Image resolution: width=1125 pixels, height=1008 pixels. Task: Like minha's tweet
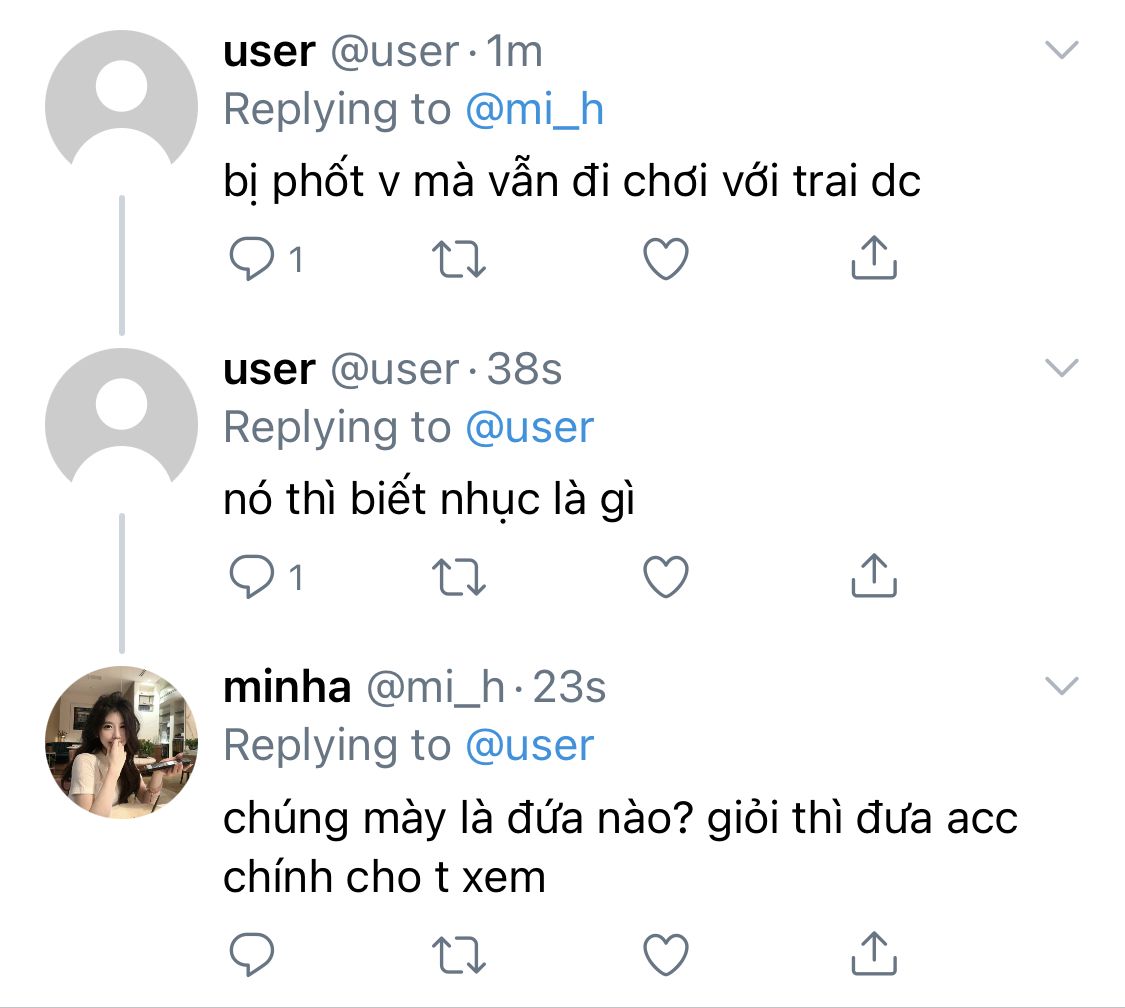pyautogui.click(x=665, y=954)
